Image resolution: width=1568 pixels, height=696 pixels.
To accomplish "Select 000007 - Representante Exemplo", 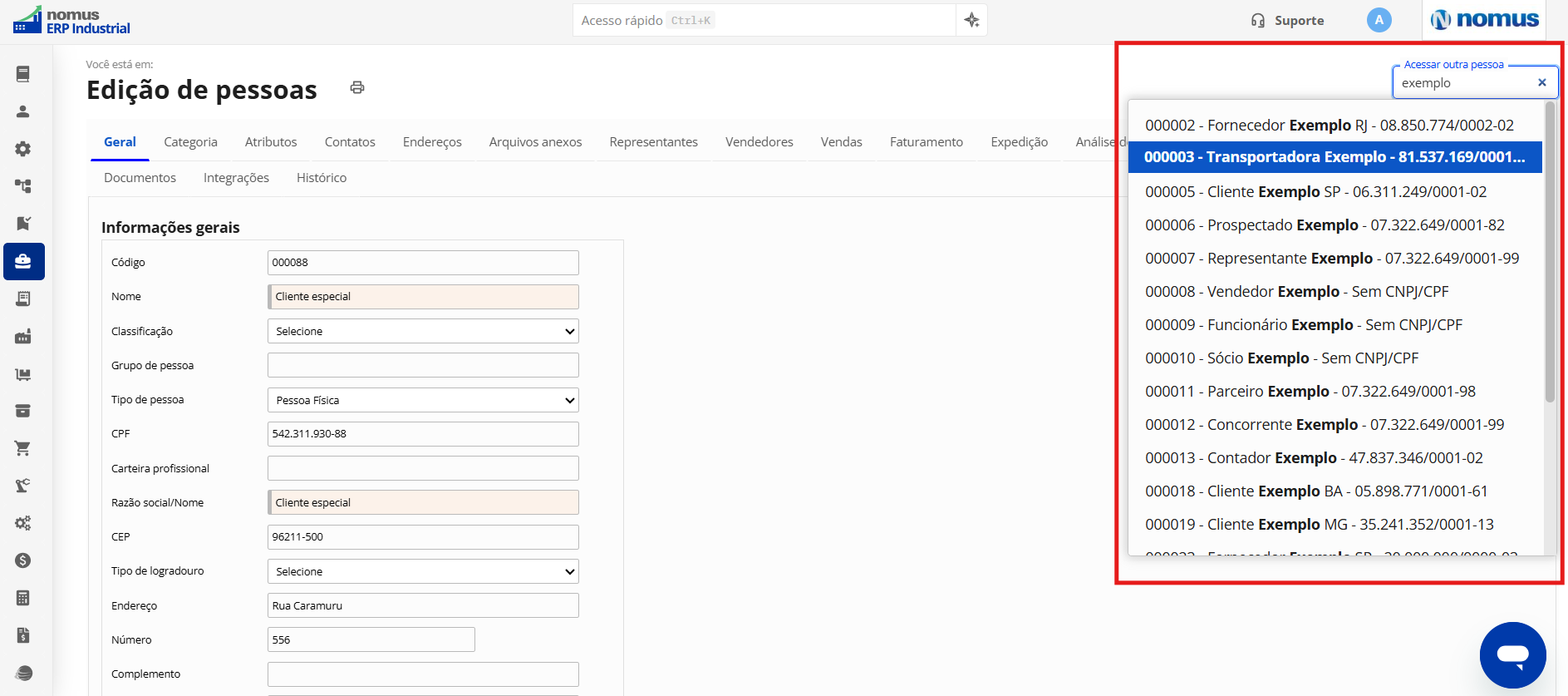I will click(x=1335, y=258).
